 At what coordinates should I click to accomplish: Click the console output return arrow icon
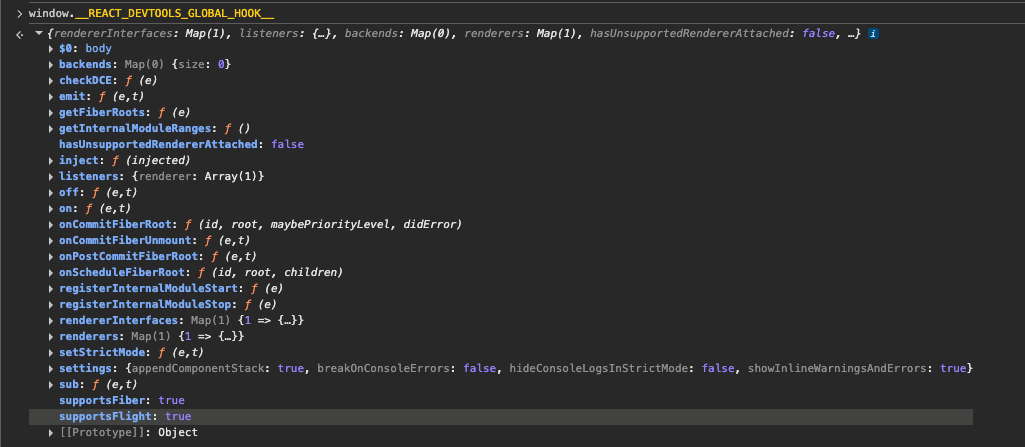(20, 34)
